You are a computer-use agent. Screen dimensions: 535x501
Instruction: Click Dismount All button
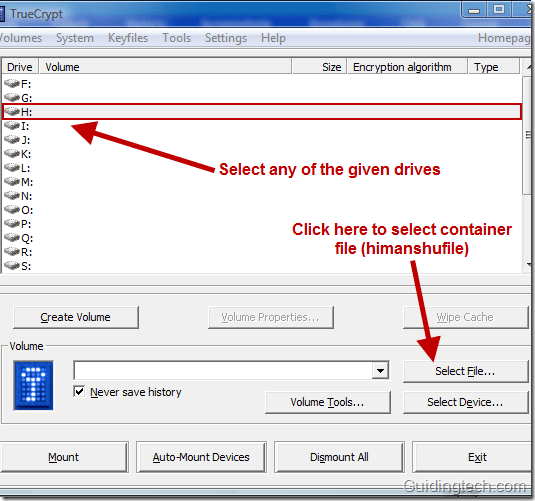point(339,457)
